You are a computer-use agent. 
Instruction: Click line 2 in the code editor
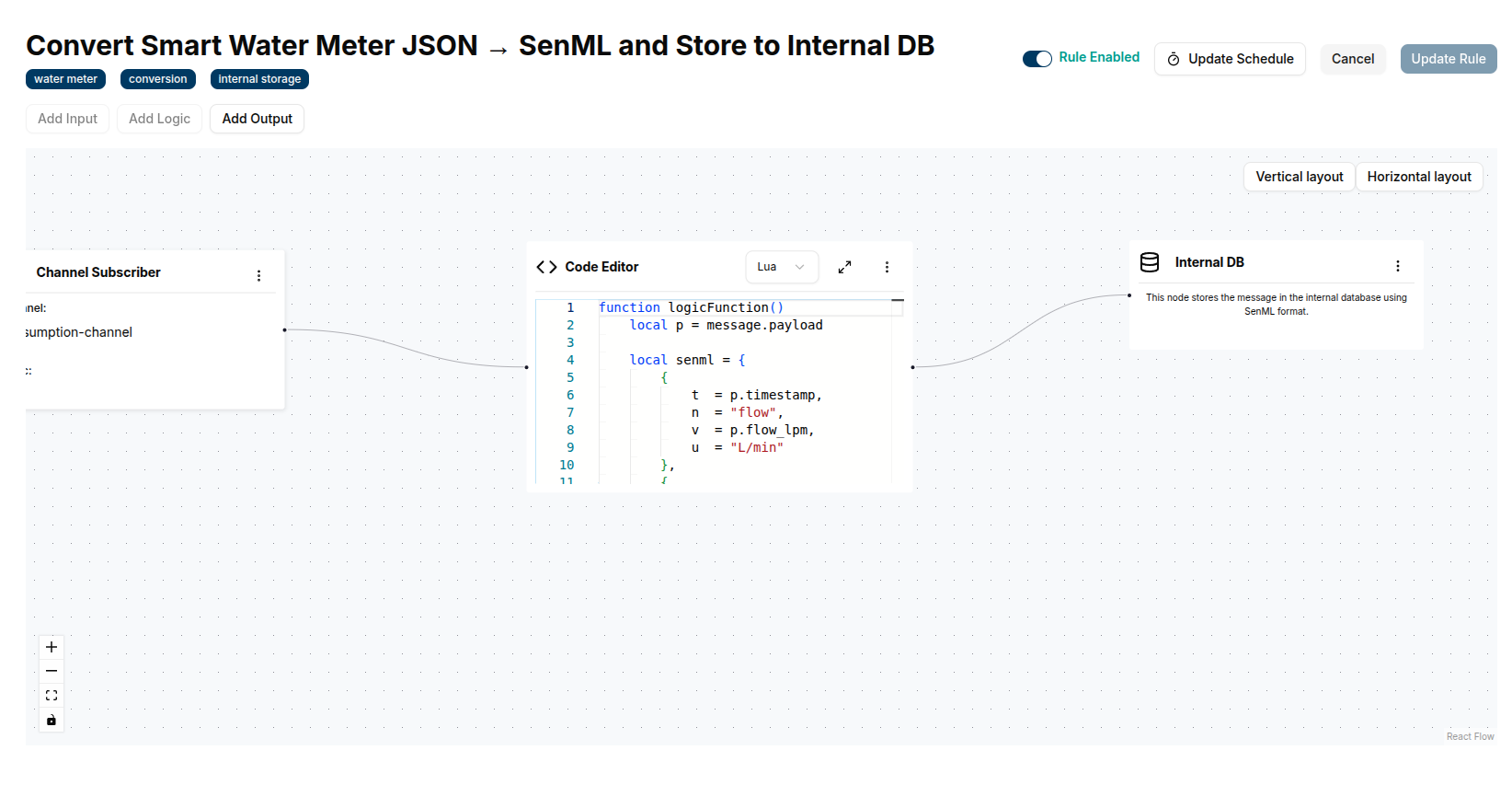tap(727, 325)
